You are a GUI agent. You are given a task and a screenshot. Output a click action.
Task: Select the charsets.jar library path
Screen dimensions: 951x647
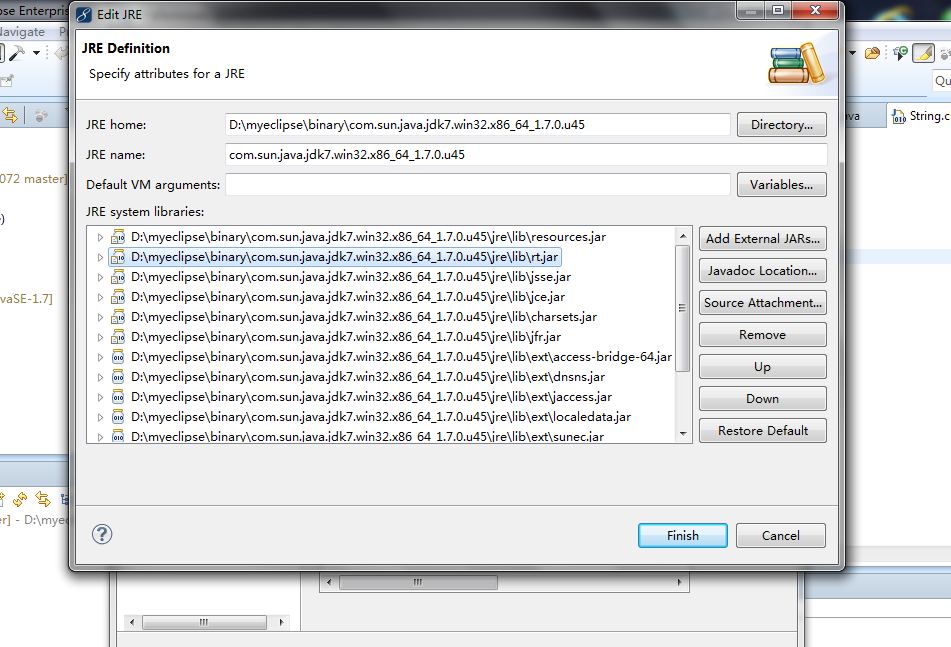(x=364, y=317)
